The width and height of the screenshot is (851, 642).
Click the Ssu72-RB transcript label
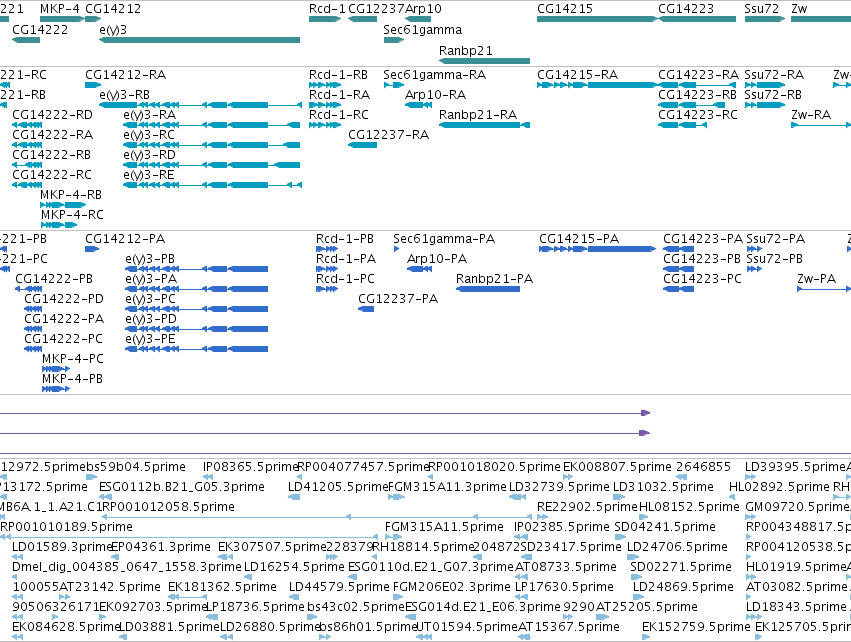[x=773, y=95]
